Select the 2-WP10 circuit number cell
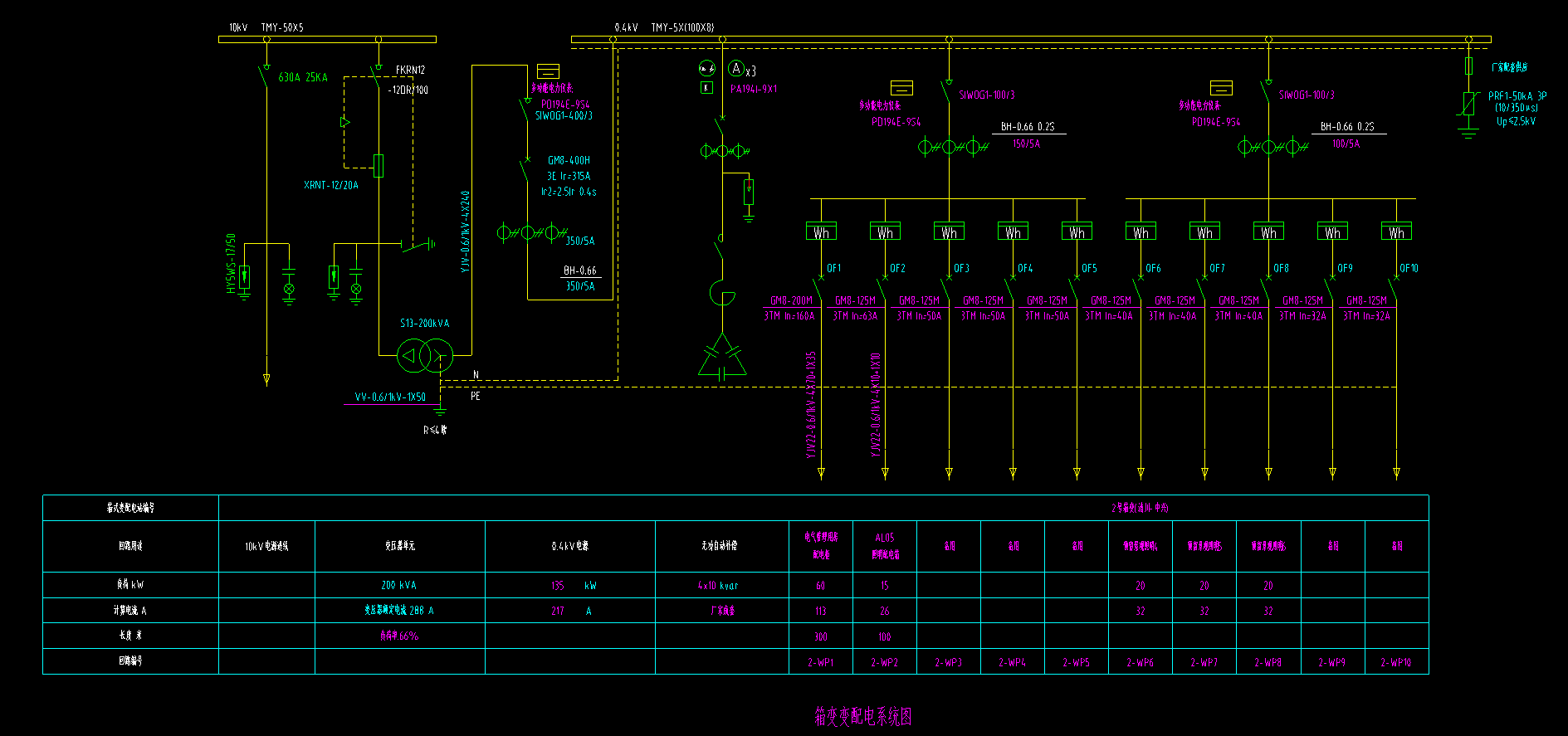The width and height of the screenshot is (1568, 736). tap(1396, 662)
